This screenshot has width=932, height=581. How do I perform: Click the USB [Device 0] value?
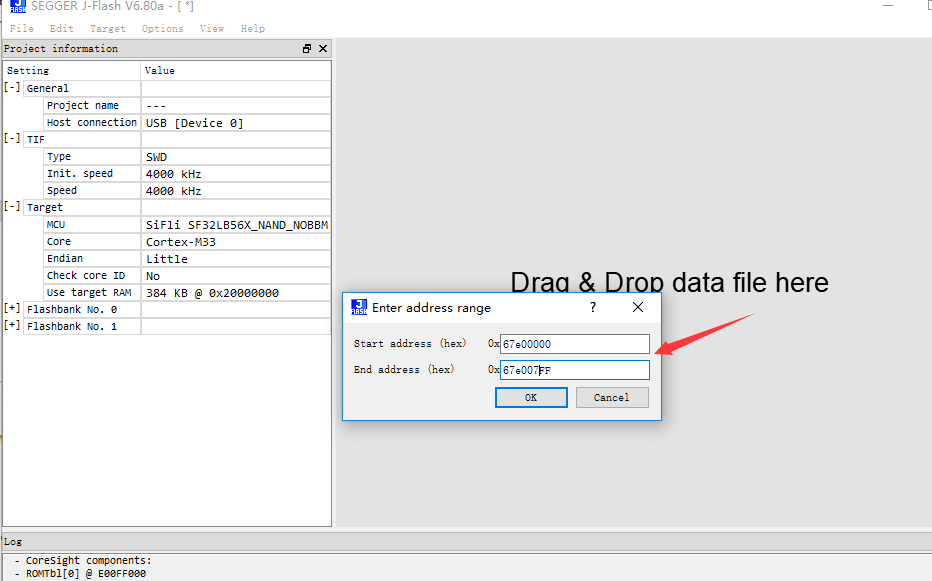point(194,123)
